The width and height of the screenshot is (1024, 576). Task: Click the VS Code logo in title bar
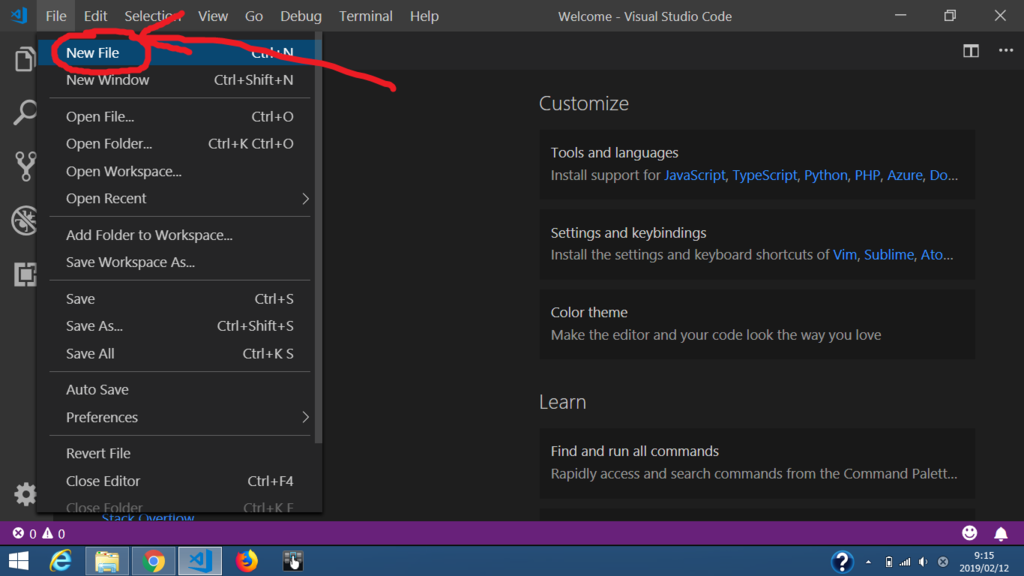[x=19, y=16]
